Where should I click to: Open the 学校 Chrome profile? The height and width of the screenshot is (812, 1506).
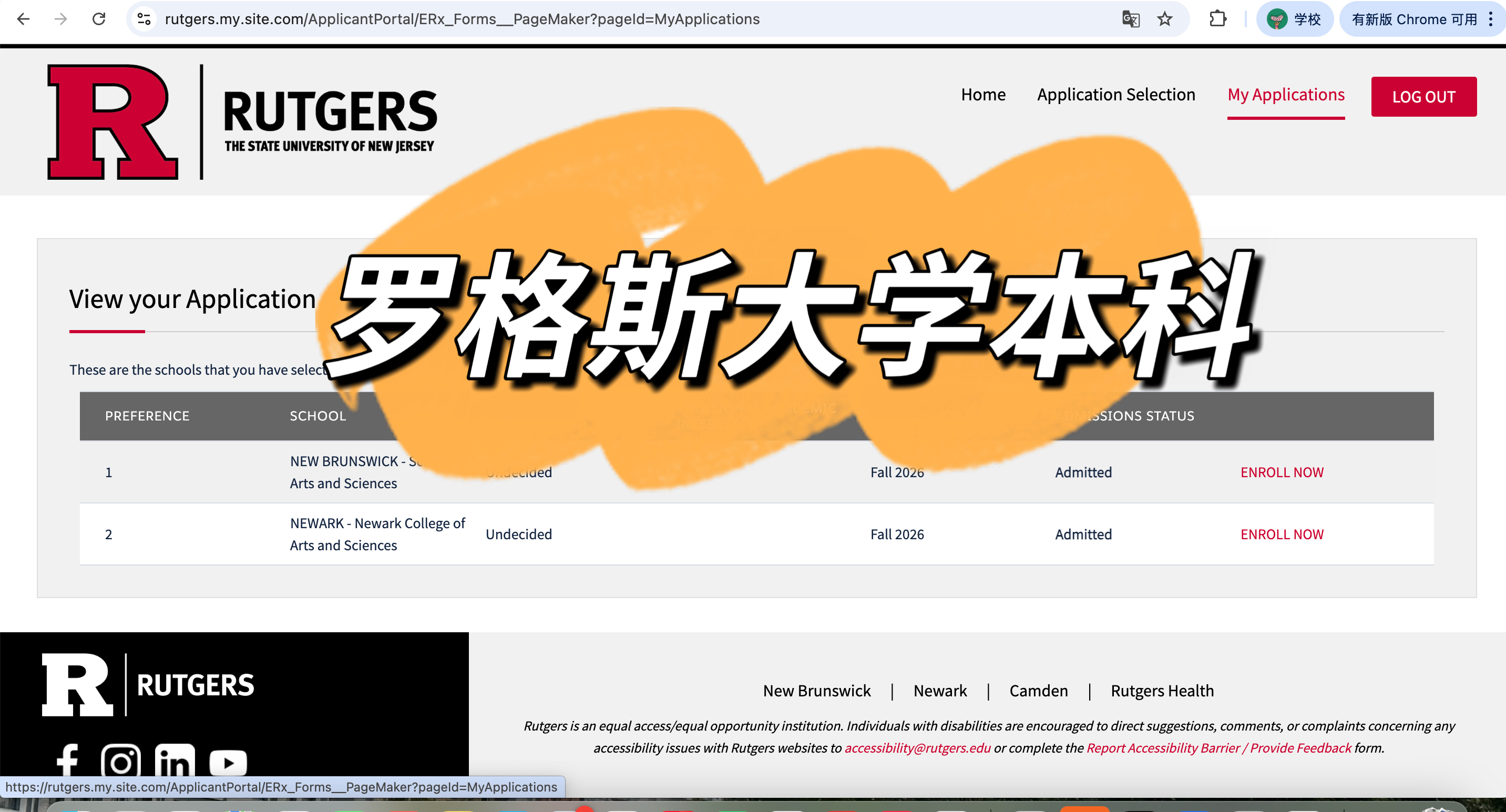pos(1294,19)
